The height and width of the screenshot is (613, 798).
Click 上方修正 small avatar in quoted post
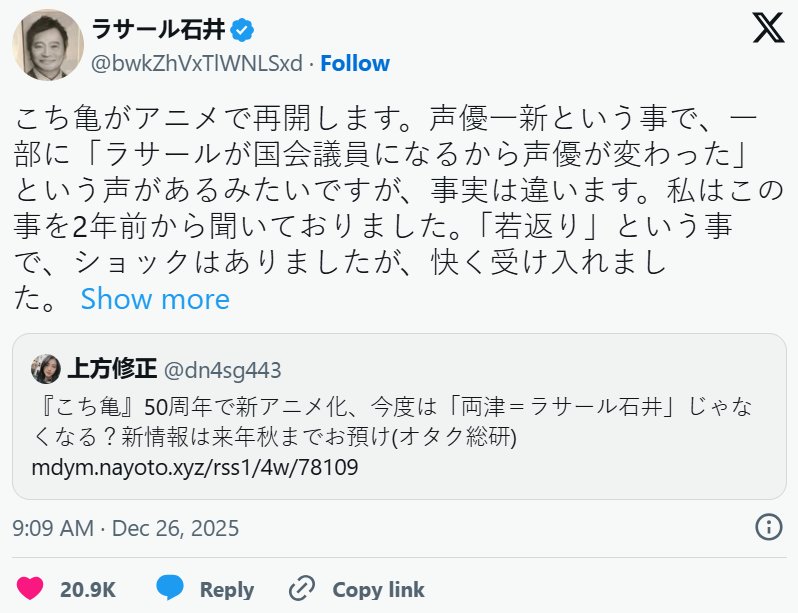click(46, 369)
